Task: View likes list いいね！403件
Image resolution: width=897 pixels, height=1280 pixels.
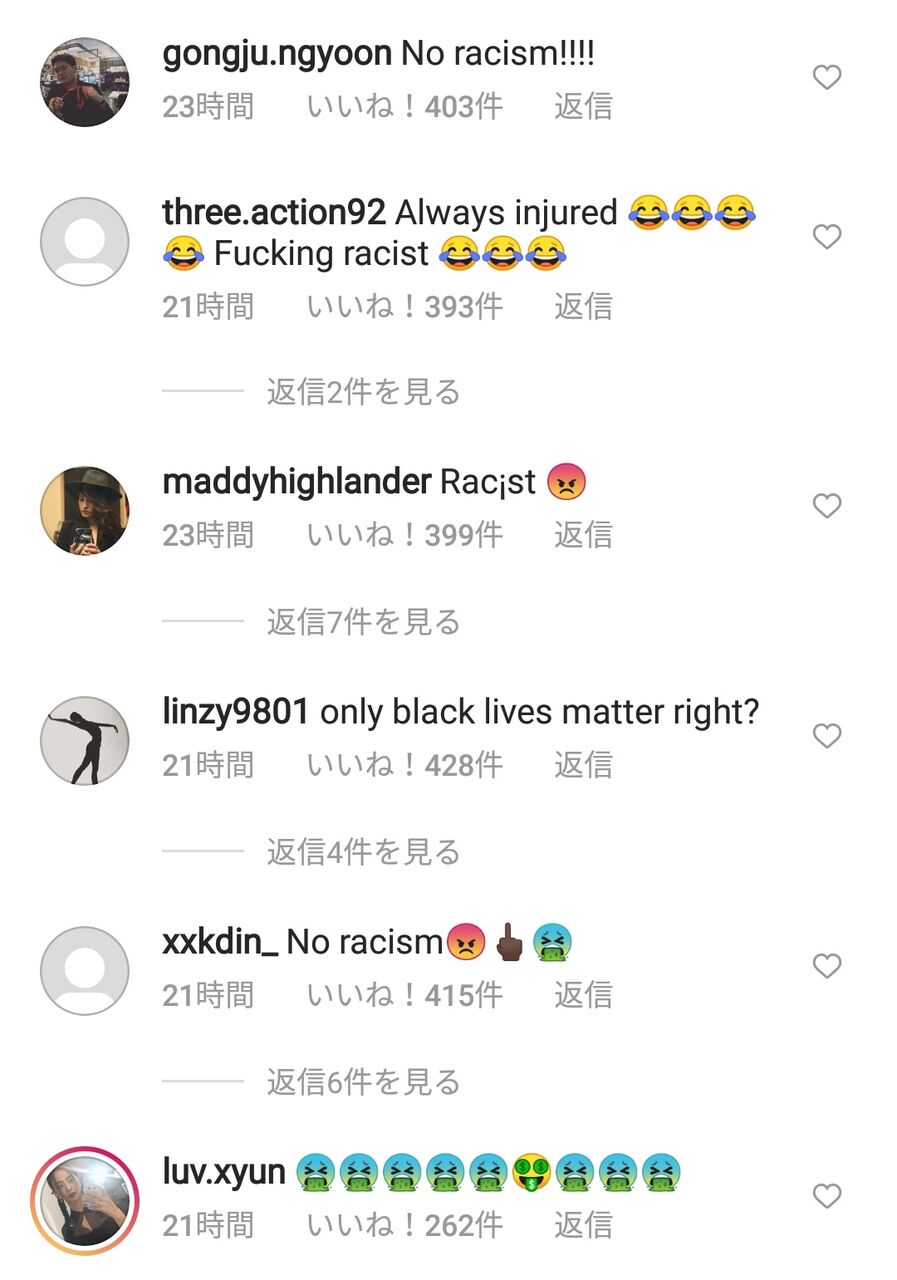Action: click(405, 106)
